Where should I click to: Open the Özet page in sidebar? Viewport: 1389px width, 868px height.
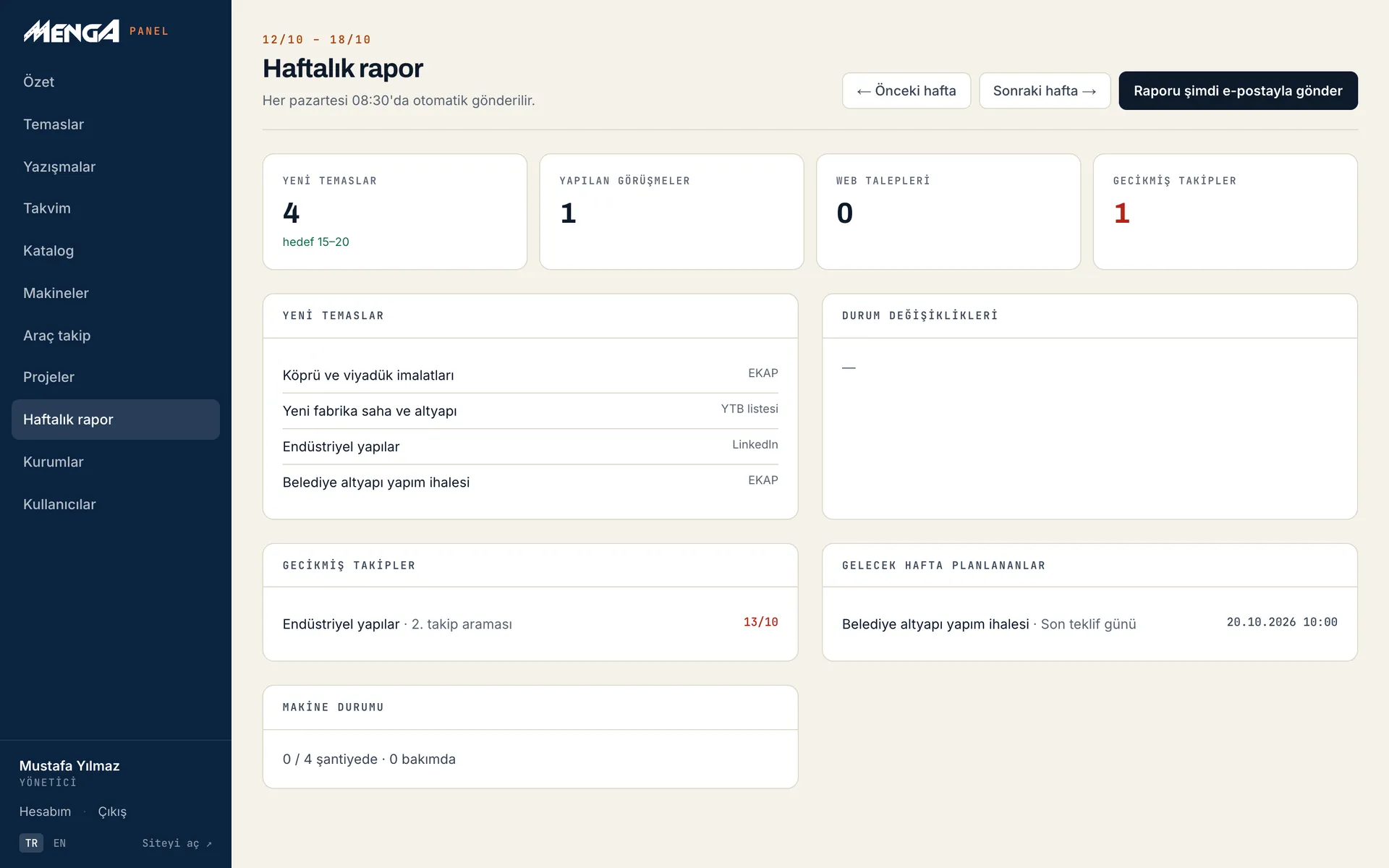(x=116, y=82)
